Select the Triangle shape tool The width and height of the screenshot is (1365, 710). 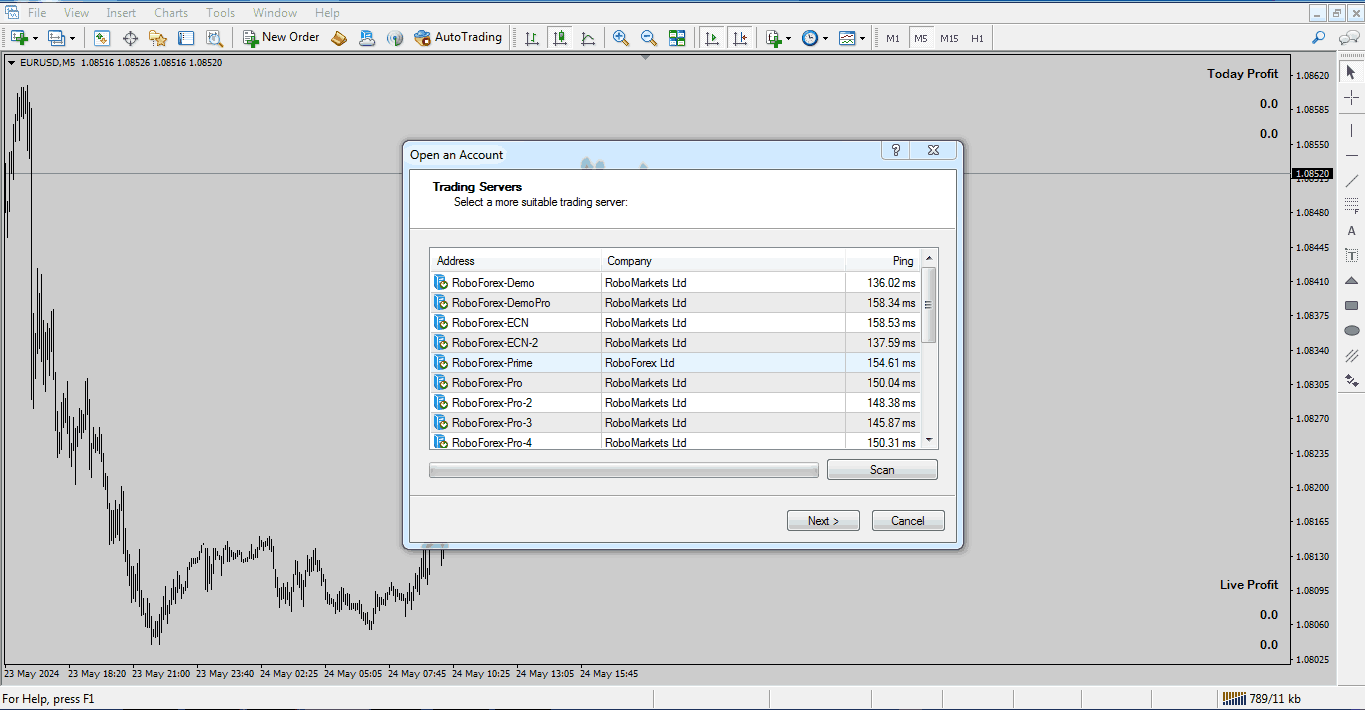tap(1352, 281)
